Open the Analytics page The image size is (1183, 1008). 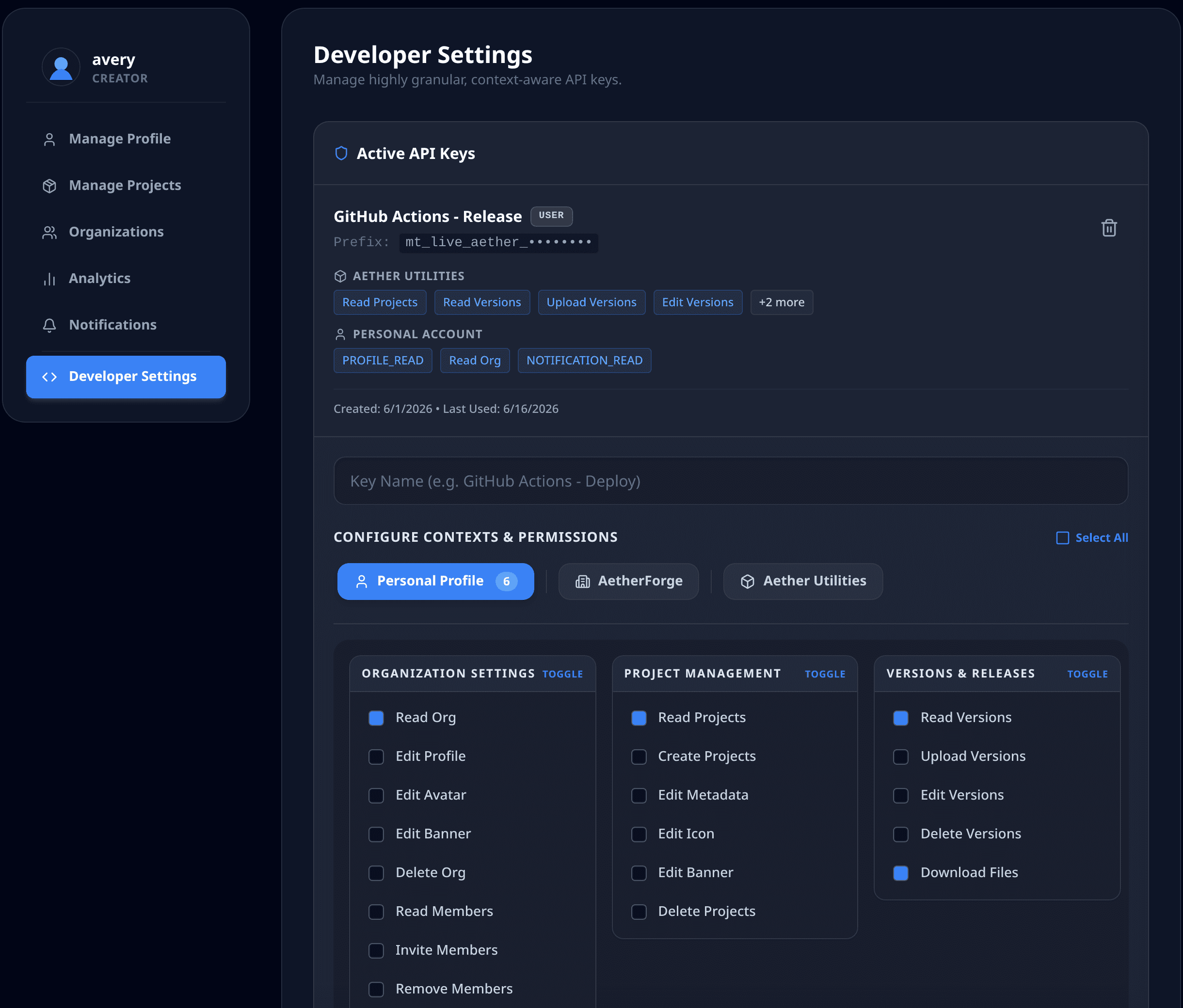(126, 279)
